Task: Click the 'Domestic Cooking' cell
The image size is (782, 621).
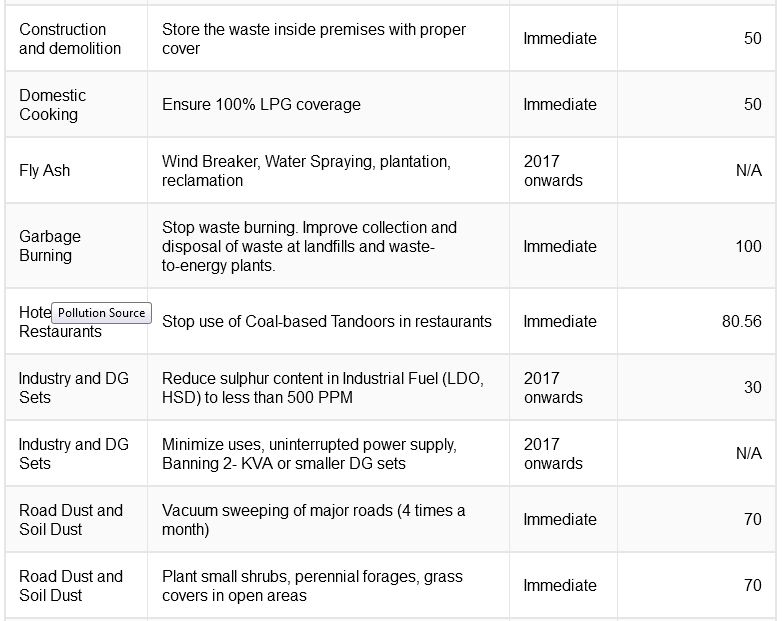Action: click(x=76, y=104)
